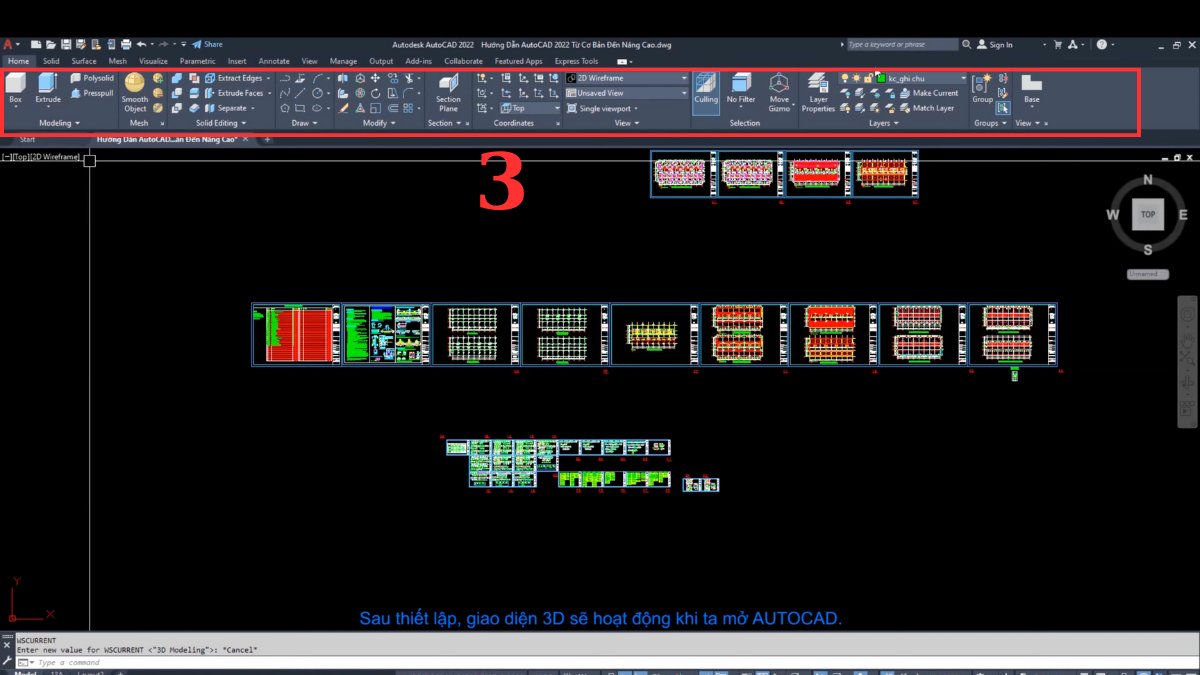
Task: Switch to the Visualize ribbon tab
Action: coord(153,61)
